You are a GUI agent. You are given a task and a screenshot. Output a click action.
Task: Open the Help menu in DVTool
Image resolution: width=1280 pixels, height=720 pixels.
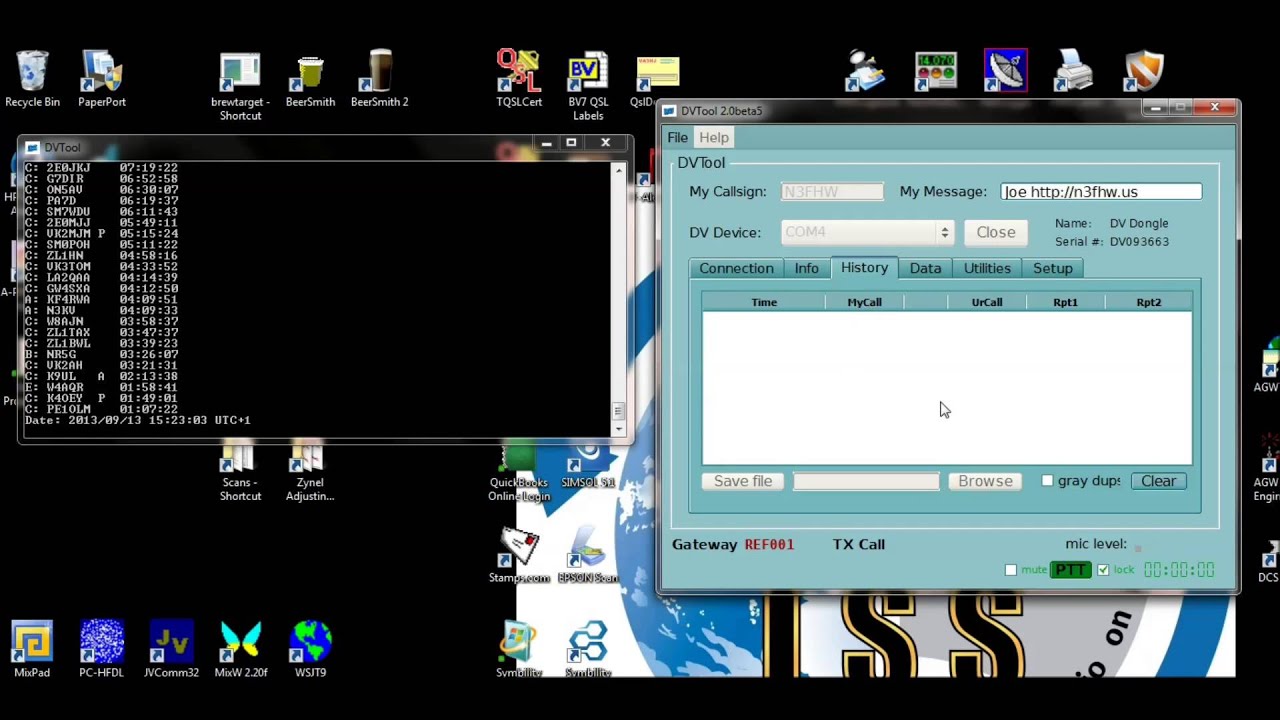[x=714, y=138]
